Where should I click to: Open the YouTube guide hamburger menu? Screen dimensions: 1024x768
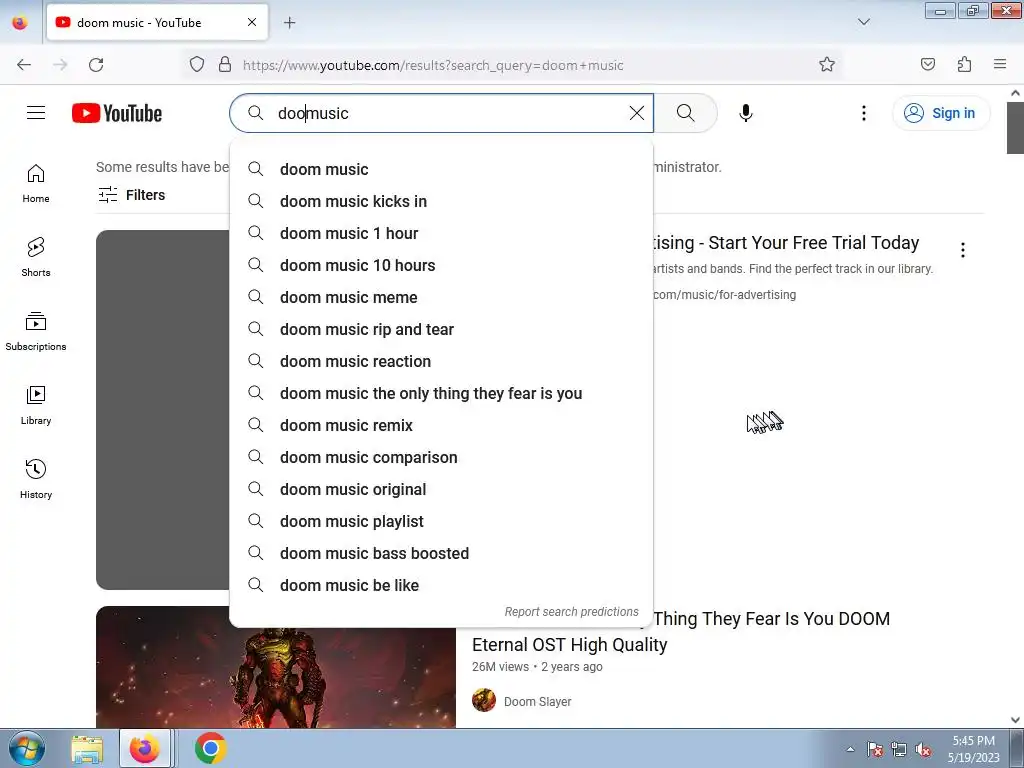(x=36, y=113)
